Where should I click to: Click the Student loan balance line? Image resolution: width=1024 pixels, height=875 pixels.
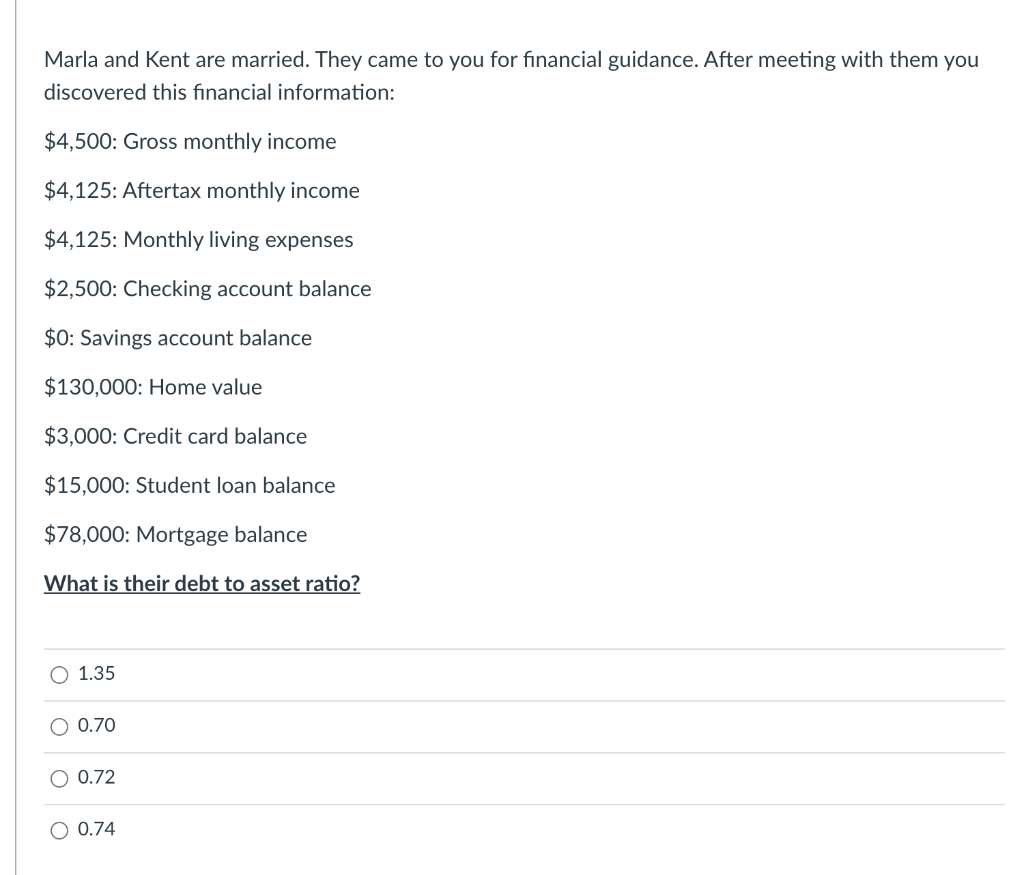[190, 485]
